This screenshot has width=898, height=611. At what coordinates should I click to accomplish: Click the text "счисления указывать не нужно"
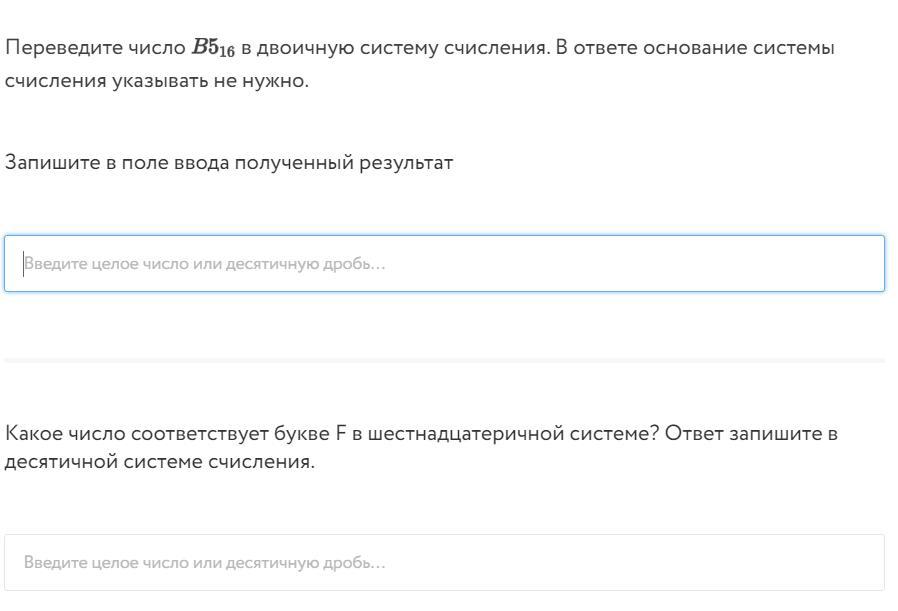click(157, 81)
